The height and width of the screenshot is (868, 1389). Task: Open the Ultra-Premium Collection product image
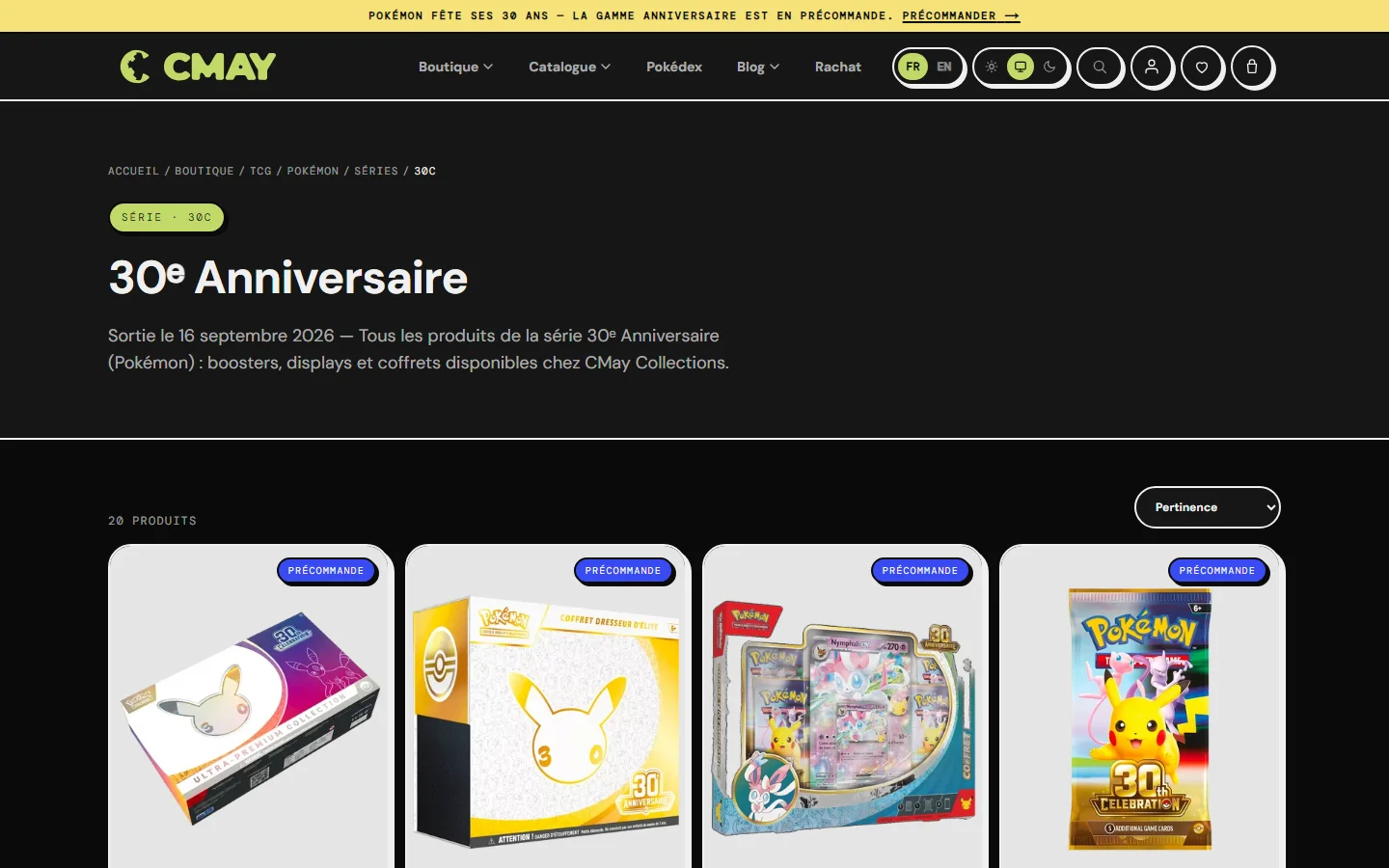[x=251, y=719]
